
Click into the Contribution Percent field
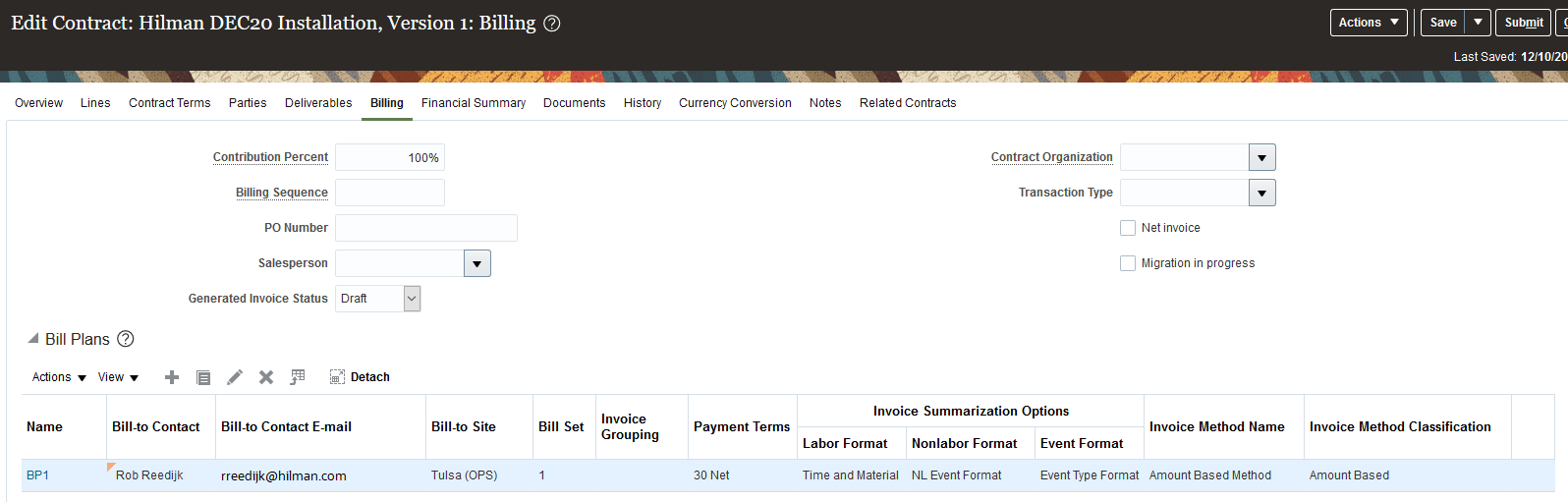click(390, 157)
